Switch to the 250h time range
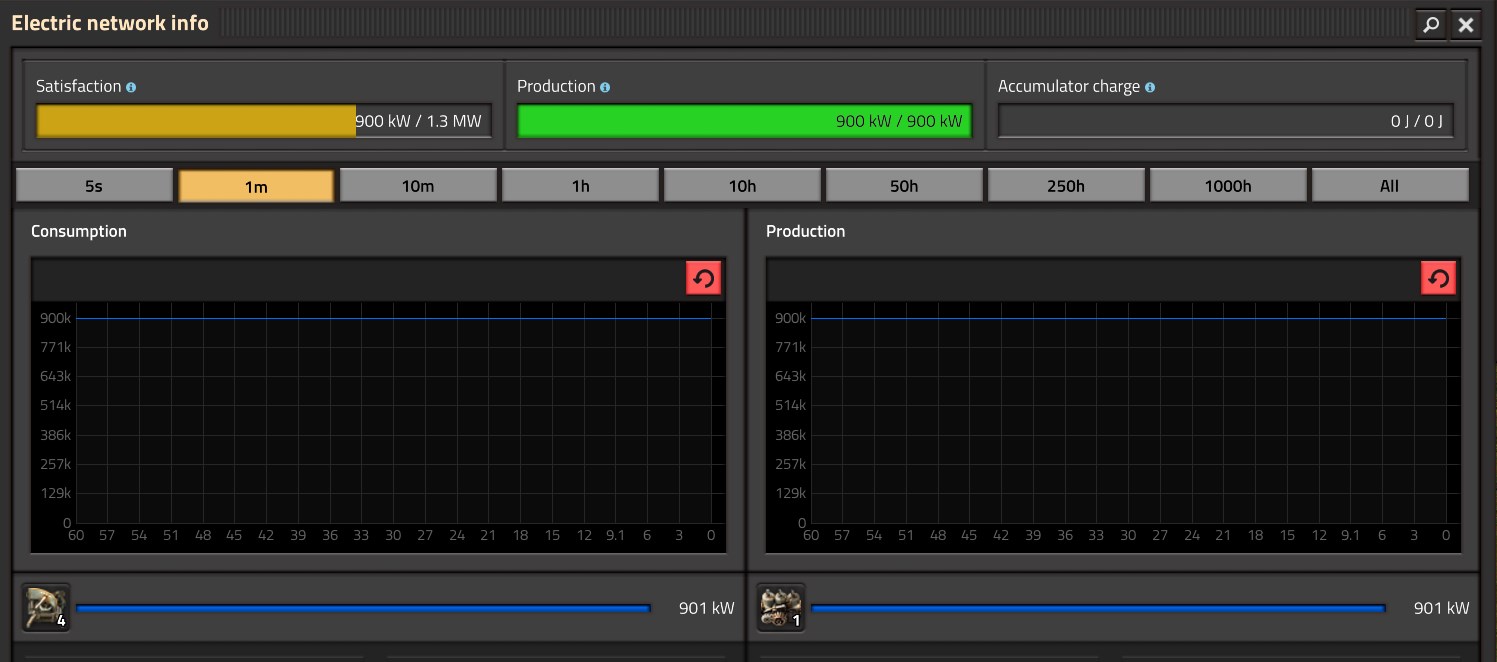 pos(1066,186)
